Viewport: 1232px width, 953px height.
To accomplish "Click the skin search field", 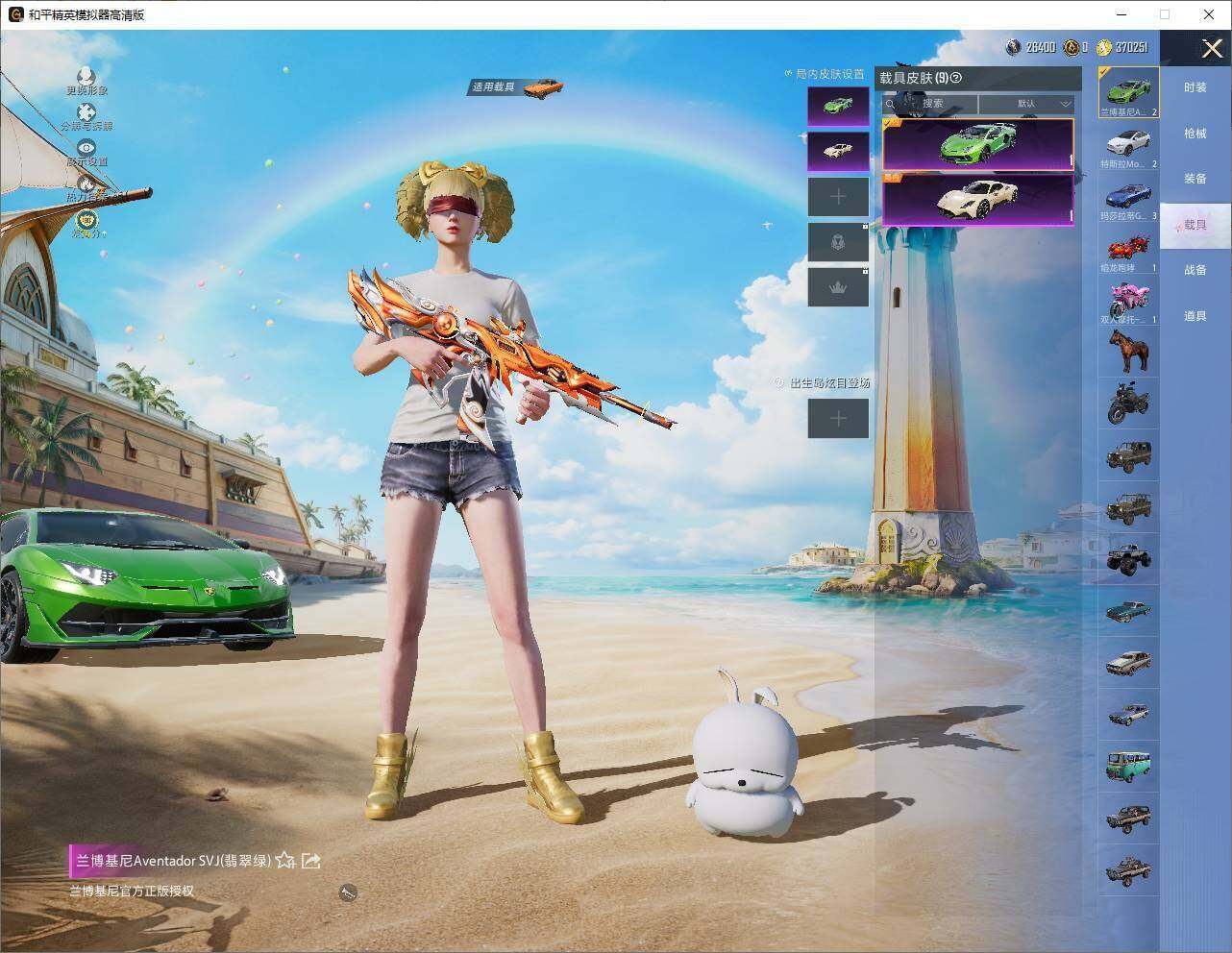I will pyautogui.click(x=930, y=104).
